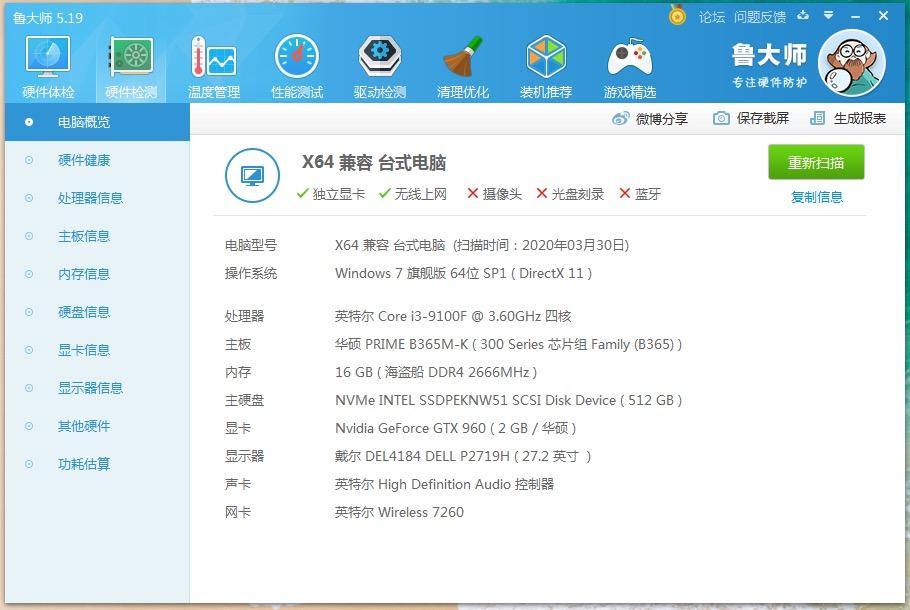This screenshot has height=610, width=910.
Task: Select 硬盘信息 in sidebar
Action: pyautogui.click(x=97, y=312)
